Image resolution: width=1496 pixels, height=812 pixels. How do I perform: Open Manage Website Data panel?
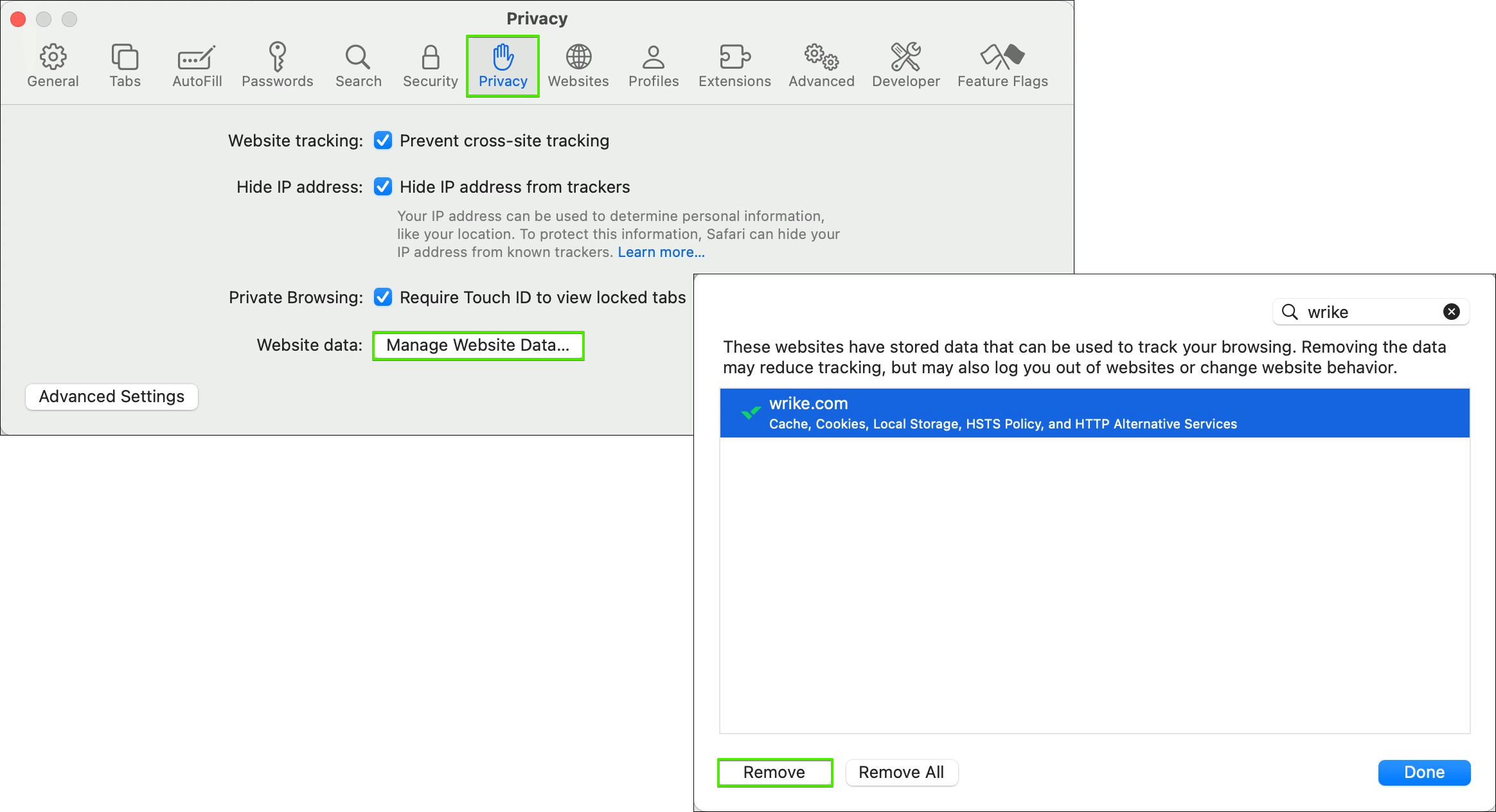point(478,345)
